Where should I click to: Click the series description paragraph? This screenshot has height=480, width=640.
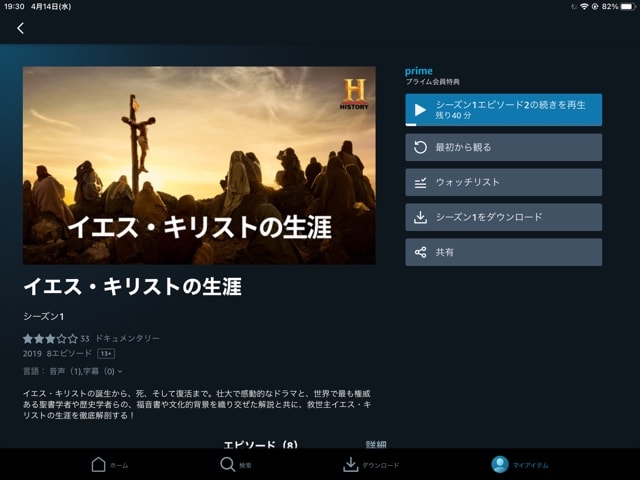coord(197,404)
